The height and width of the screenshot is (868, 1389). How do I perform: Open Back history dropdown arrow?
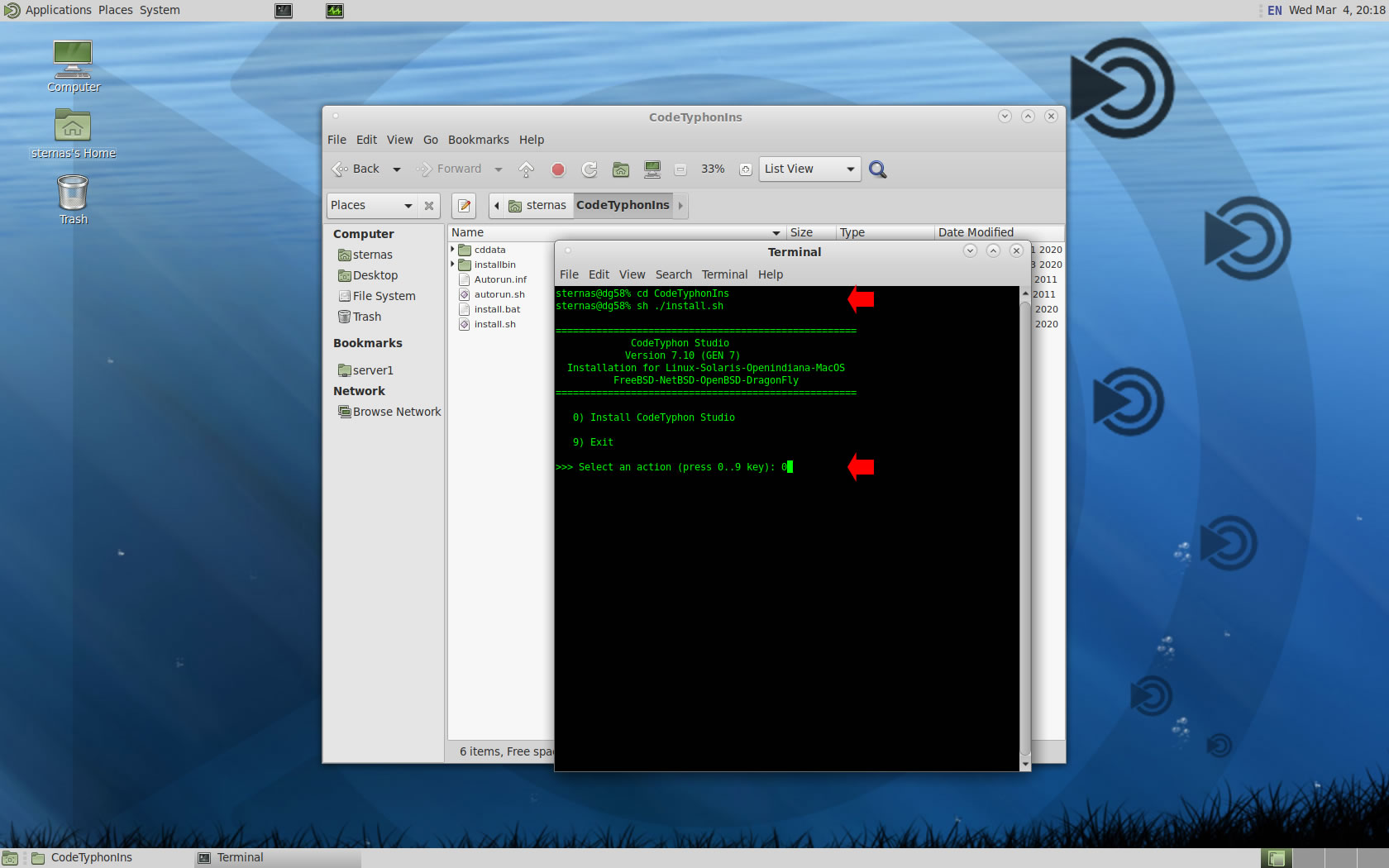(397, 169)
